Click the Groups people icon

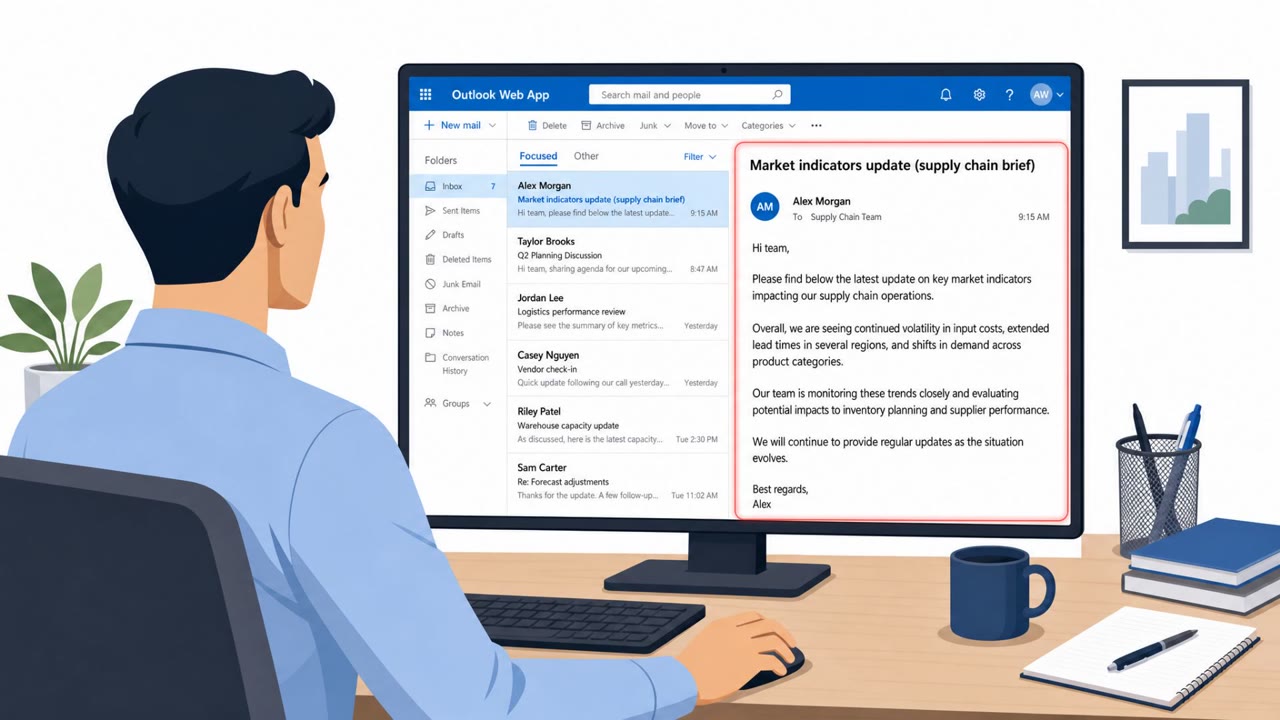coord(430,403)
